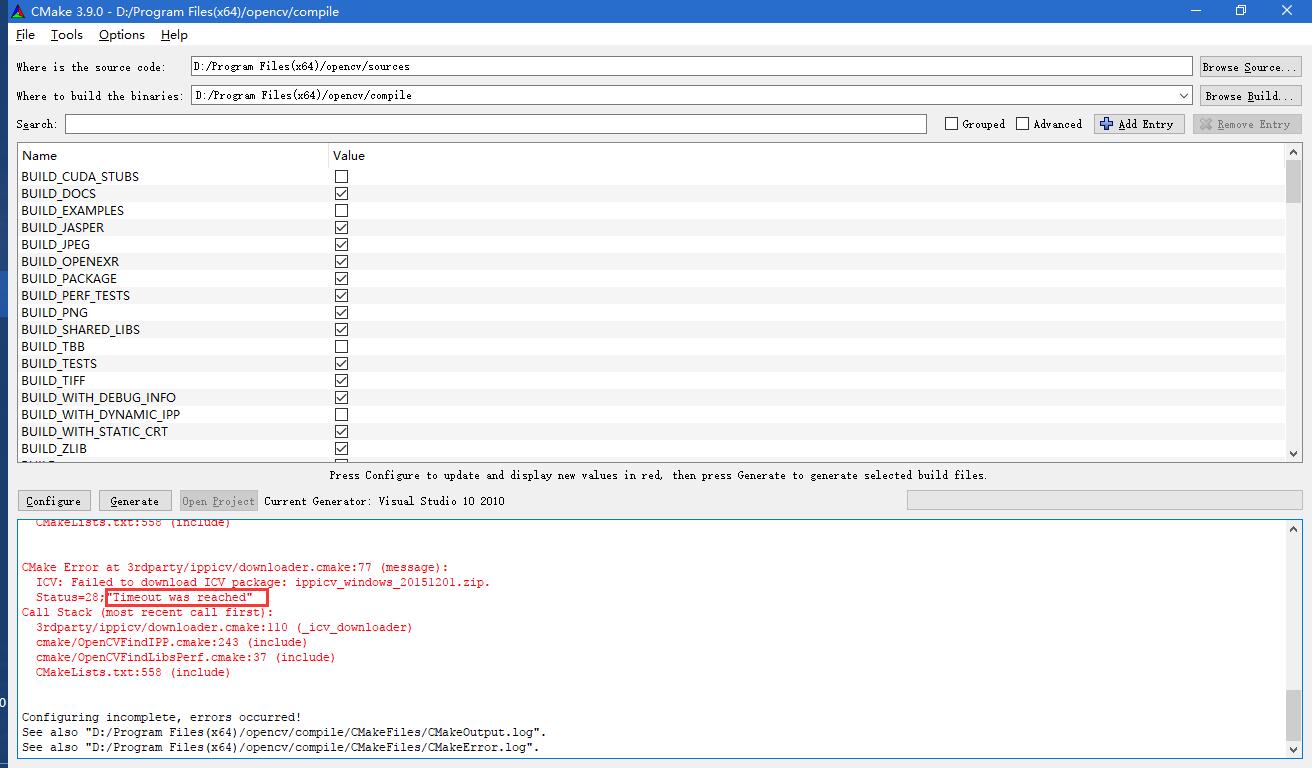
Task: Uncheck BUILD_SHARED_LIBS checkbox
Action: pyautogui.click(x=341, y=329)
